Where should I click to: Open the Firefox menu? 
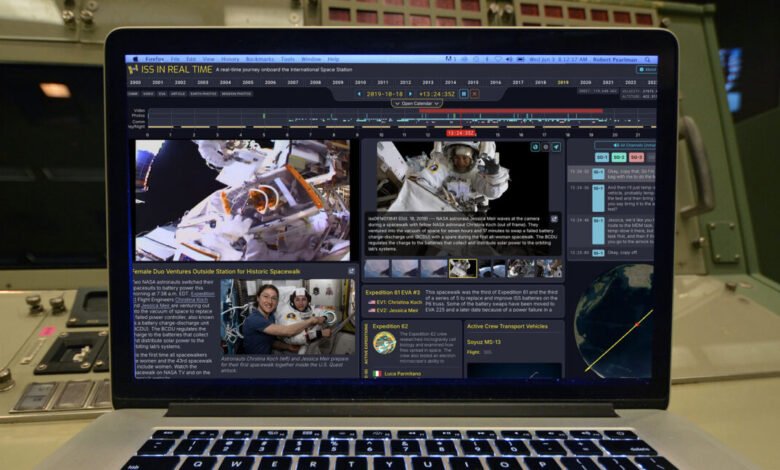click(155, 59)
